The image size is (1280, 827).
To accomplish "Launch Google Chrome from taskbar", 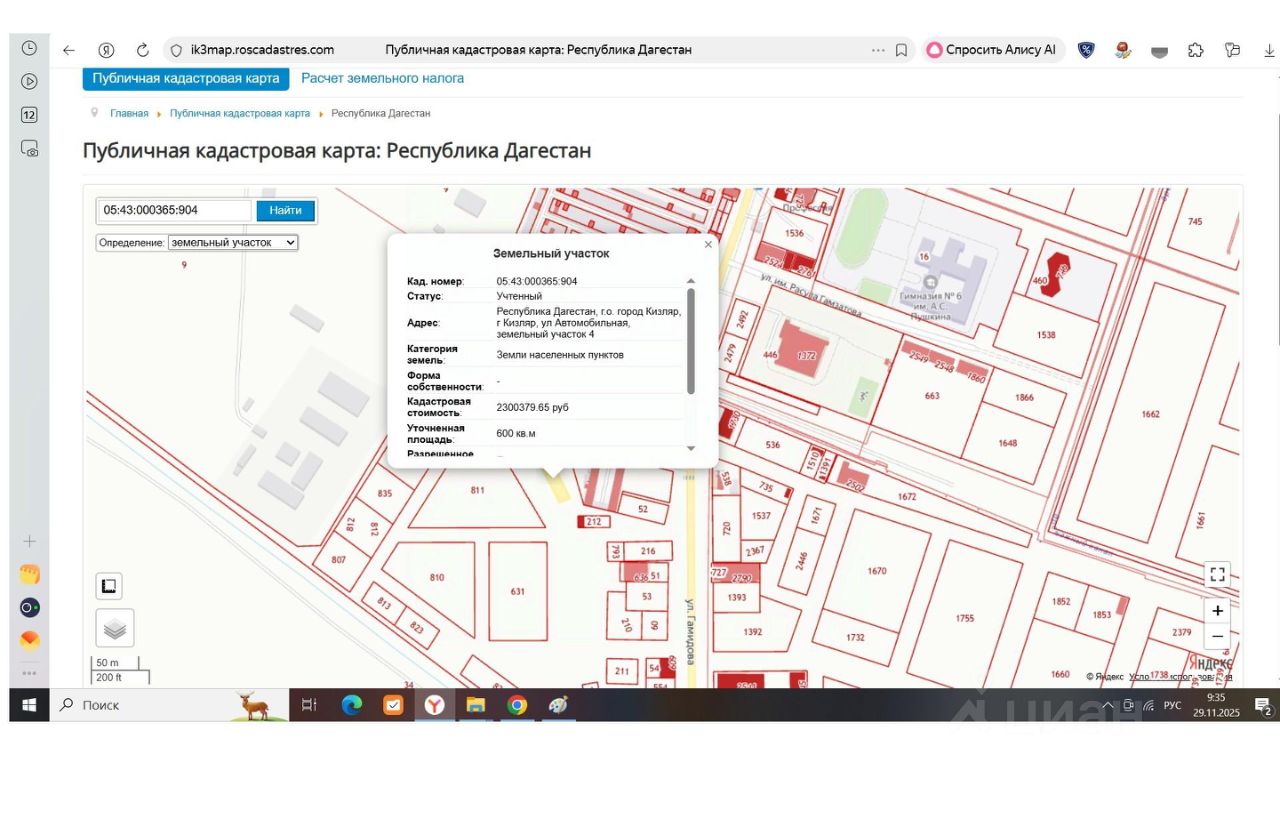I will tap(516, 705).
